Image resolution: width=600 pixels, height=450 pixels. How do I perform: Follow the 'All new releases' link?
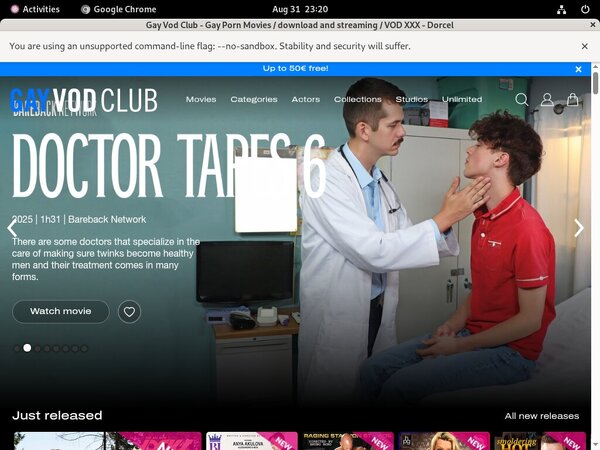[541, 416]
